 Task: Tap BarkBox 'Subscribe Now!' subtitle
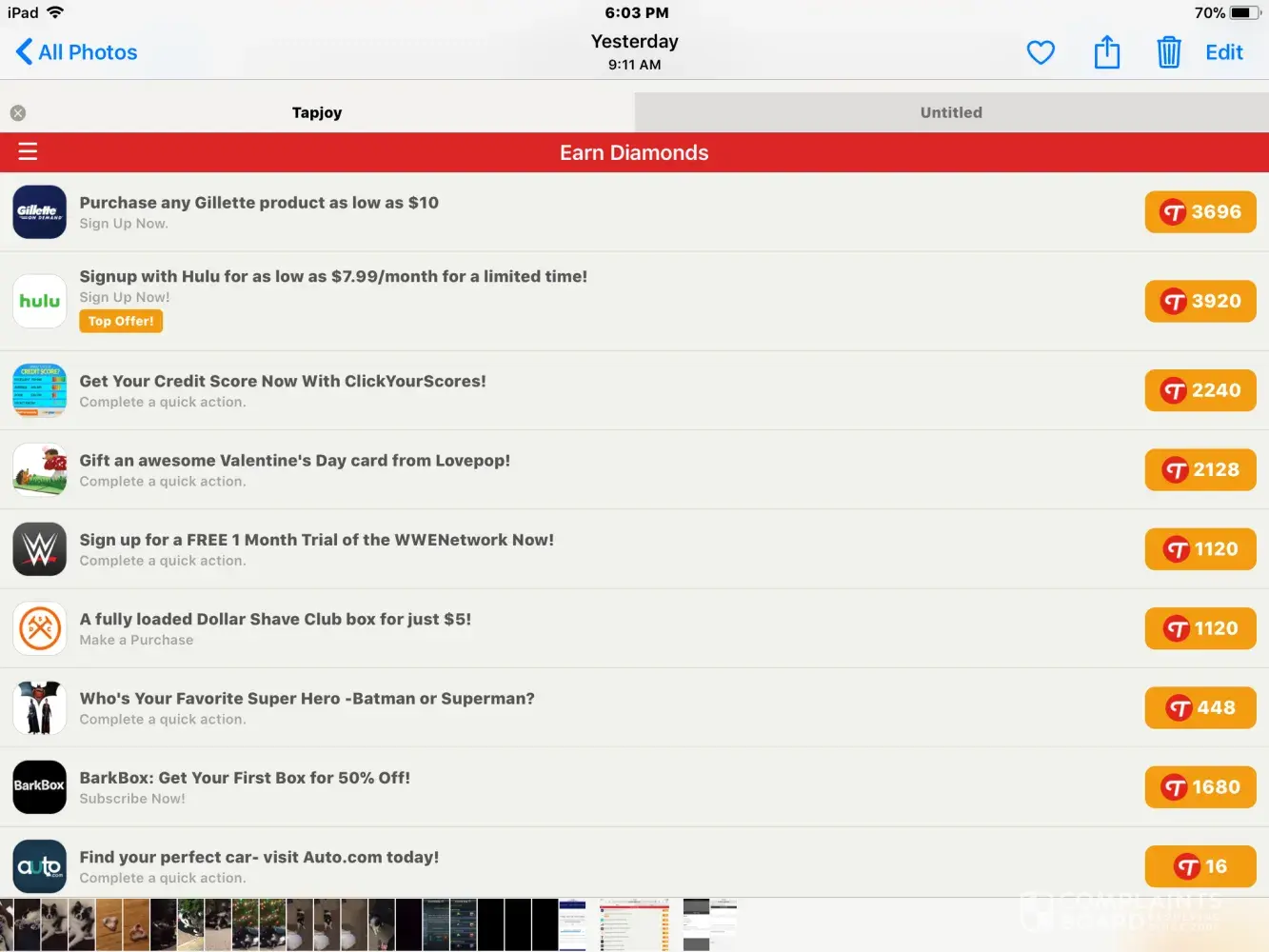click(x=132, y=799)
